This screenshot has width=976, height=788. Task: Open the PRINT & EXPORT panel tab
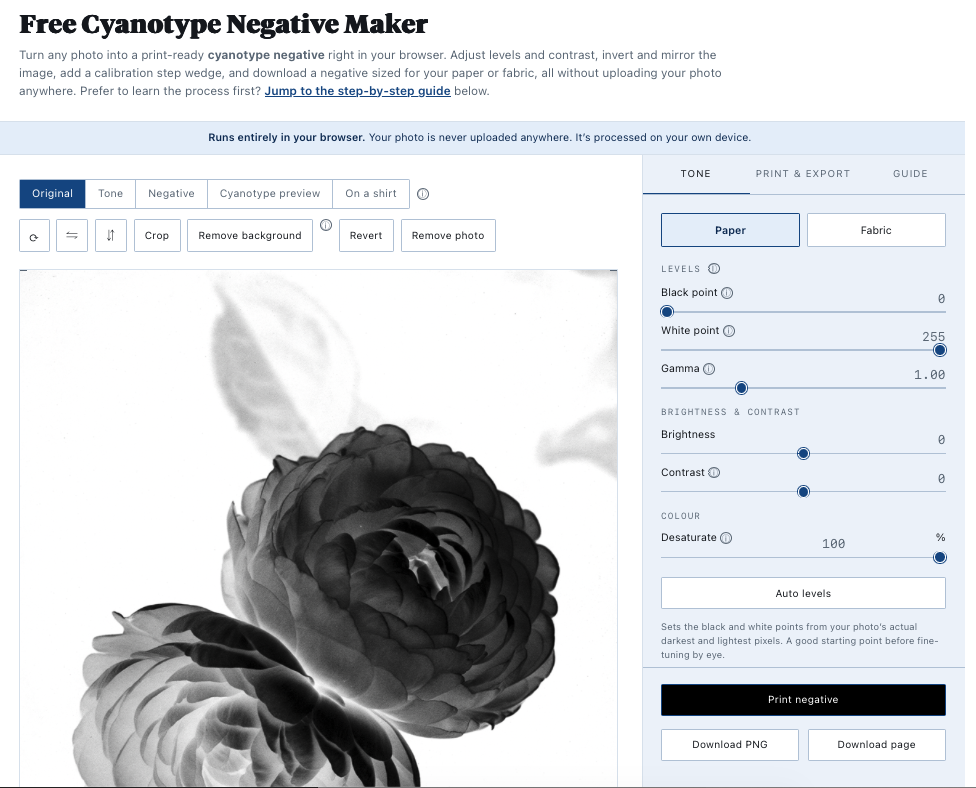tap(803, 174)
